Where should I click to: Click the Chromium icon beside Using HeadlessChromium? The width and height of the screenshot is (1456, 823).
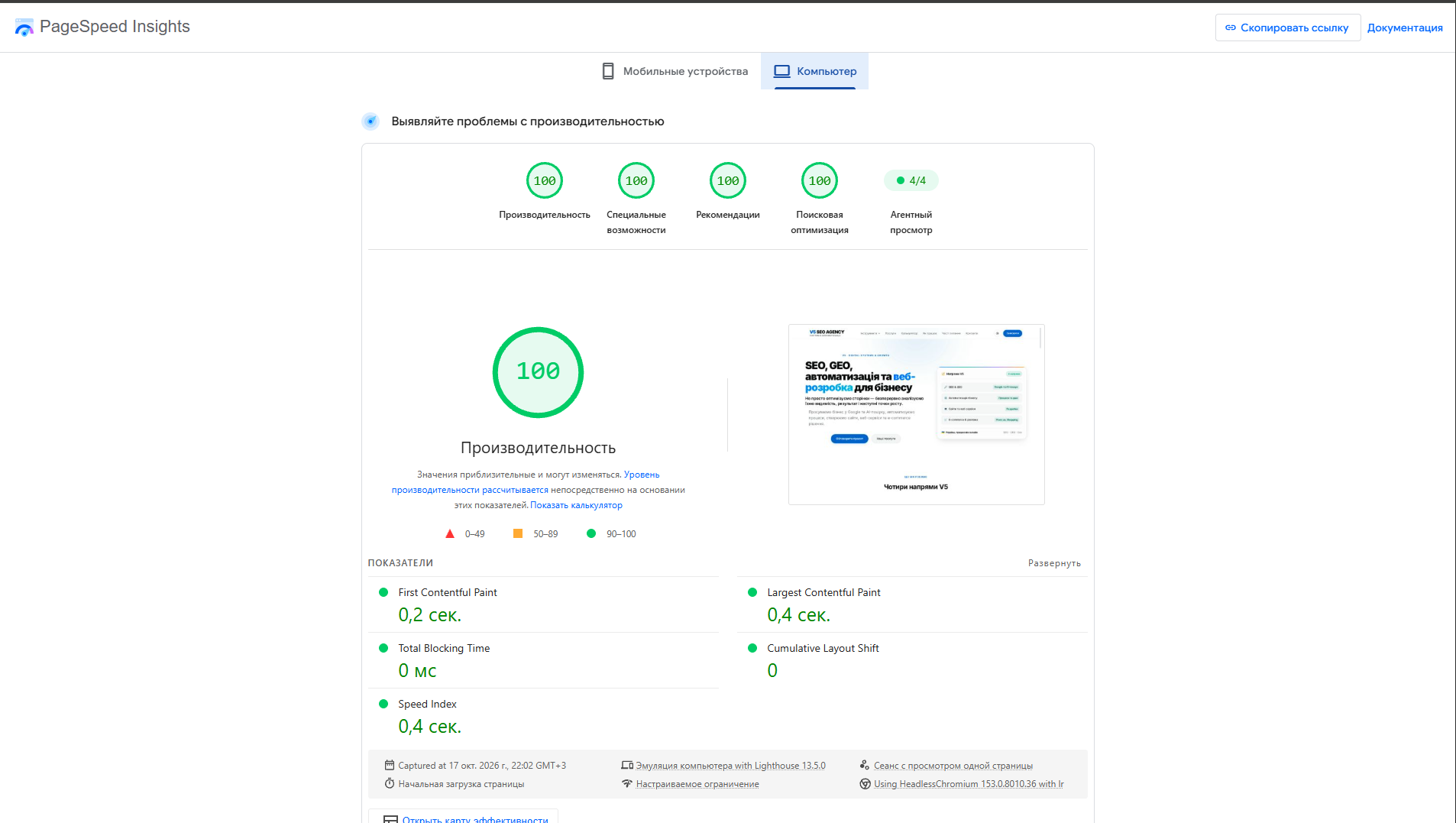tap(865, 783)
